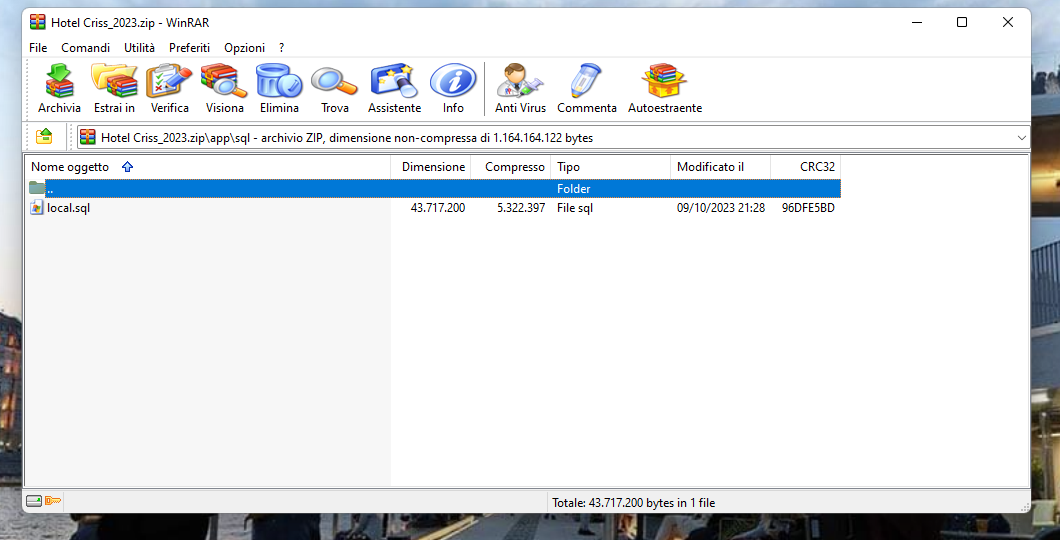Open the Opzioni menu
1060x540 pixels.
point(245,48)
